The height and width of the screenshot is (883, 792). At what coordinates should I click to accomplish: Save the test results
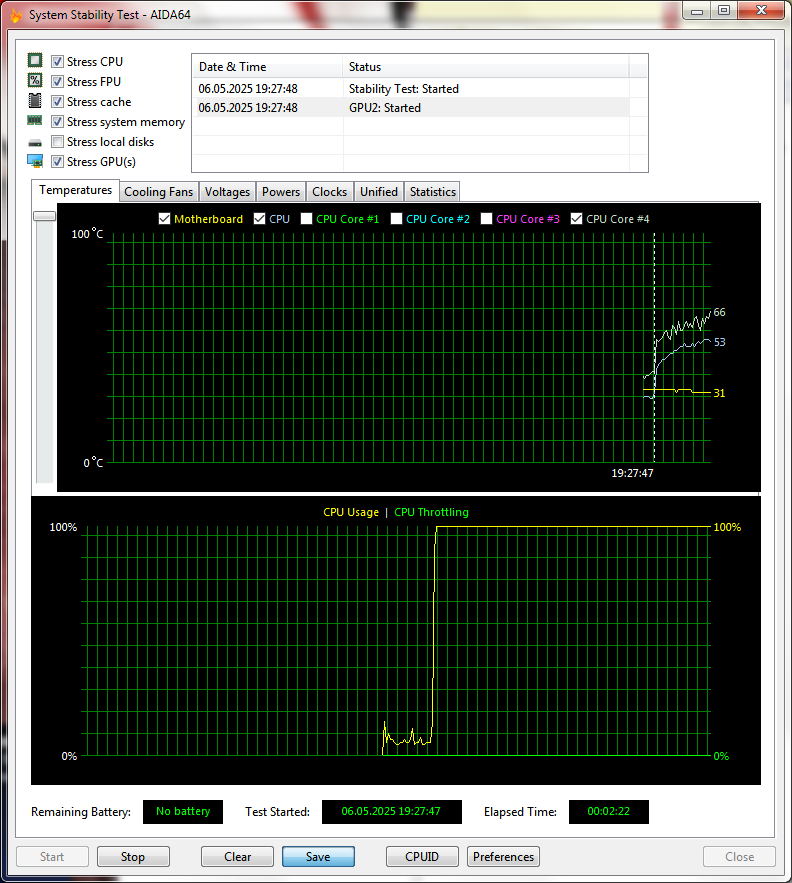[318, 857]
